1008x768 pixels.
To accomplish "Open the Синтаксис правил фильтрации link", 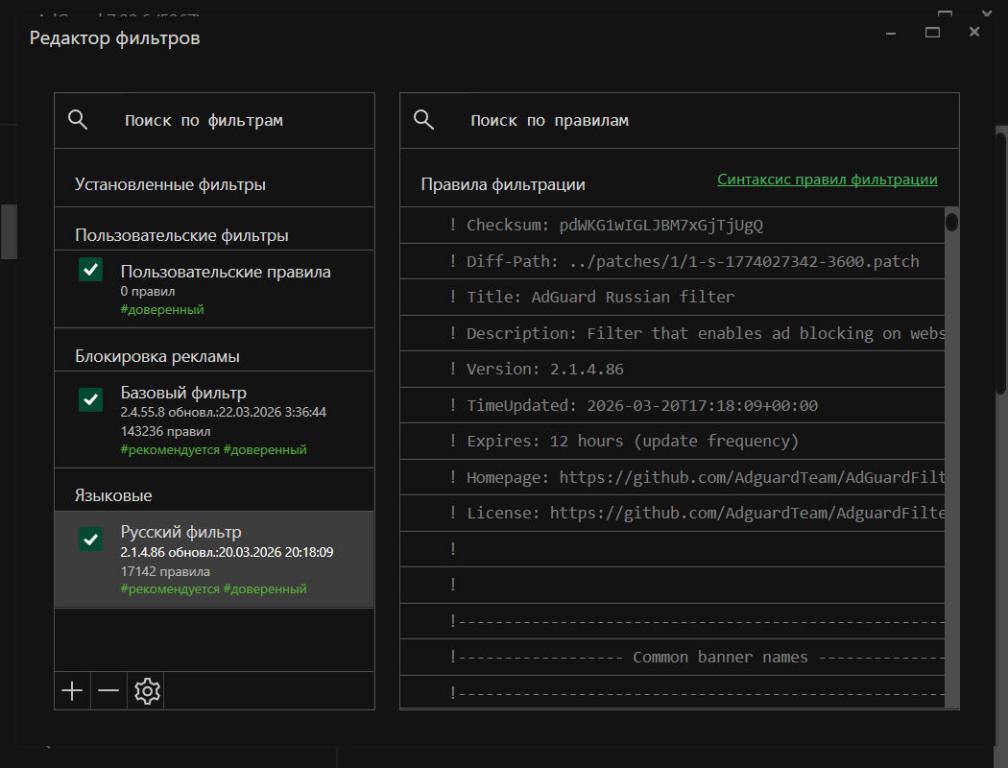I will [827, 180].
